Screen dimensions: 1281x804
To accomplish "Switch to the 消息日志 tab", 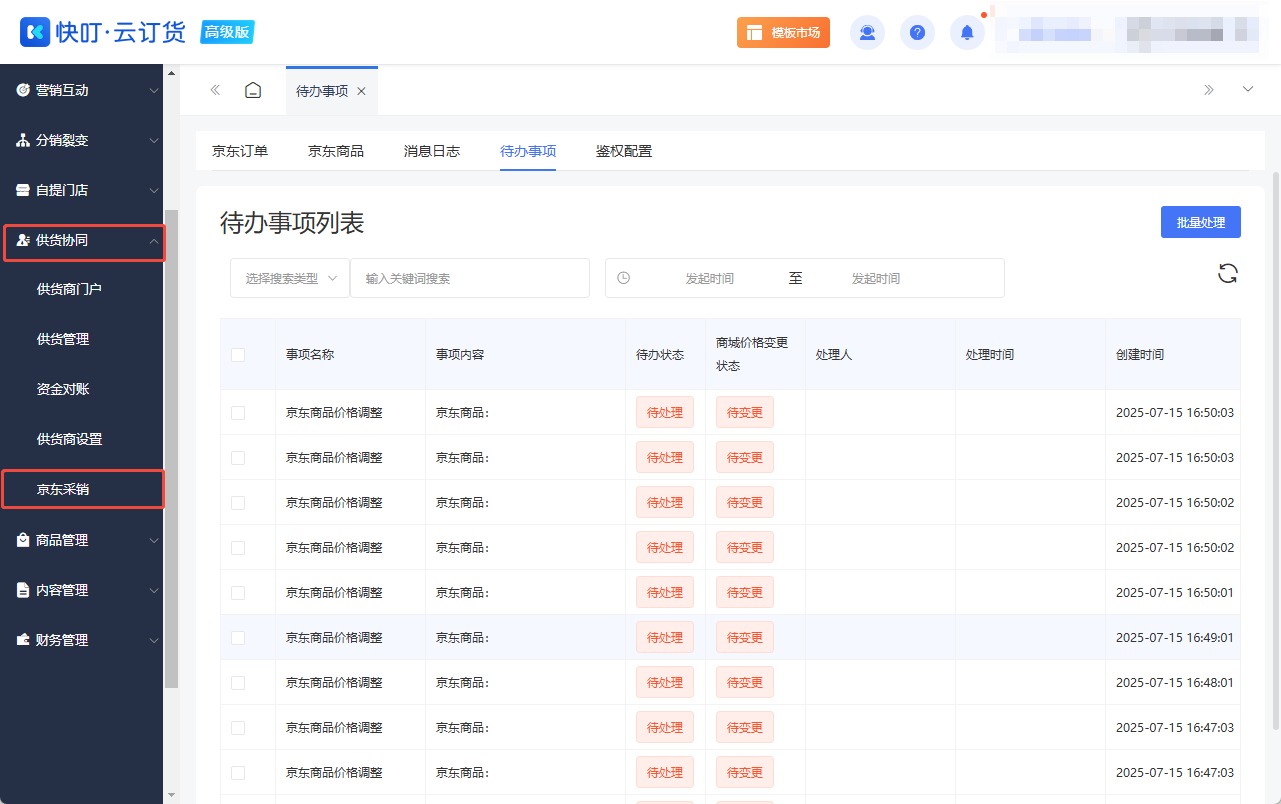I will [432, 151].
